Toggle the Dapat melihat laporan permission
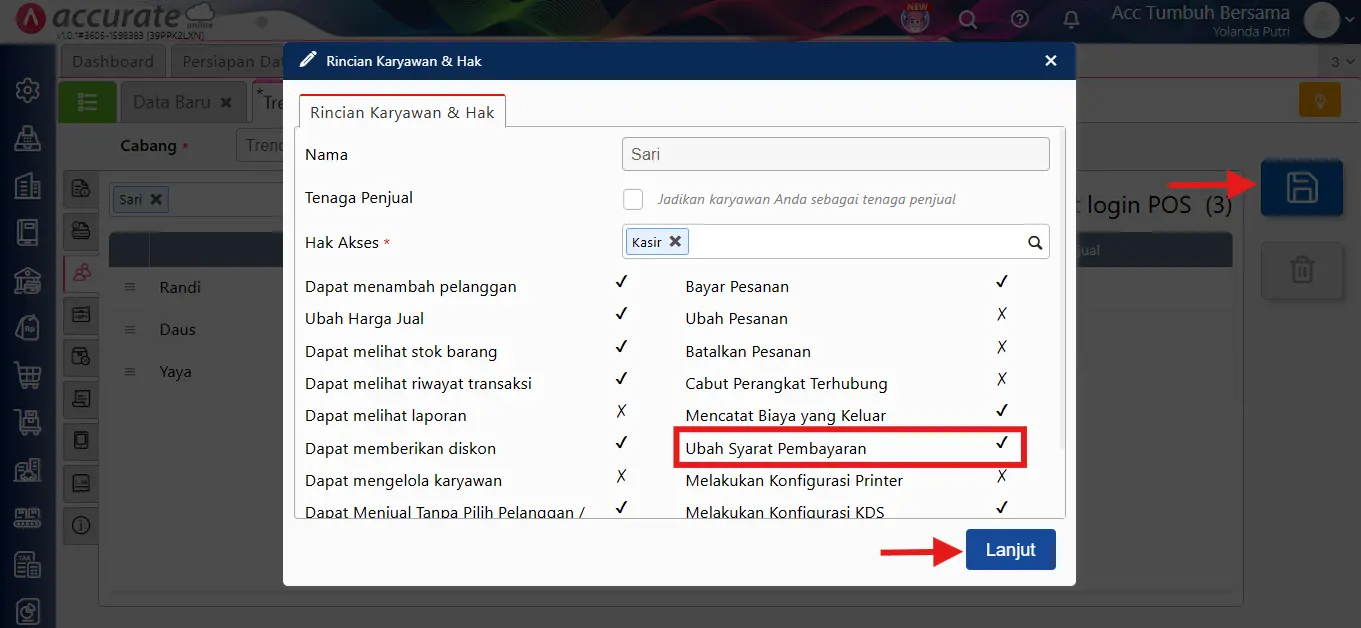 pyautogui.click(x=621, y=416)
